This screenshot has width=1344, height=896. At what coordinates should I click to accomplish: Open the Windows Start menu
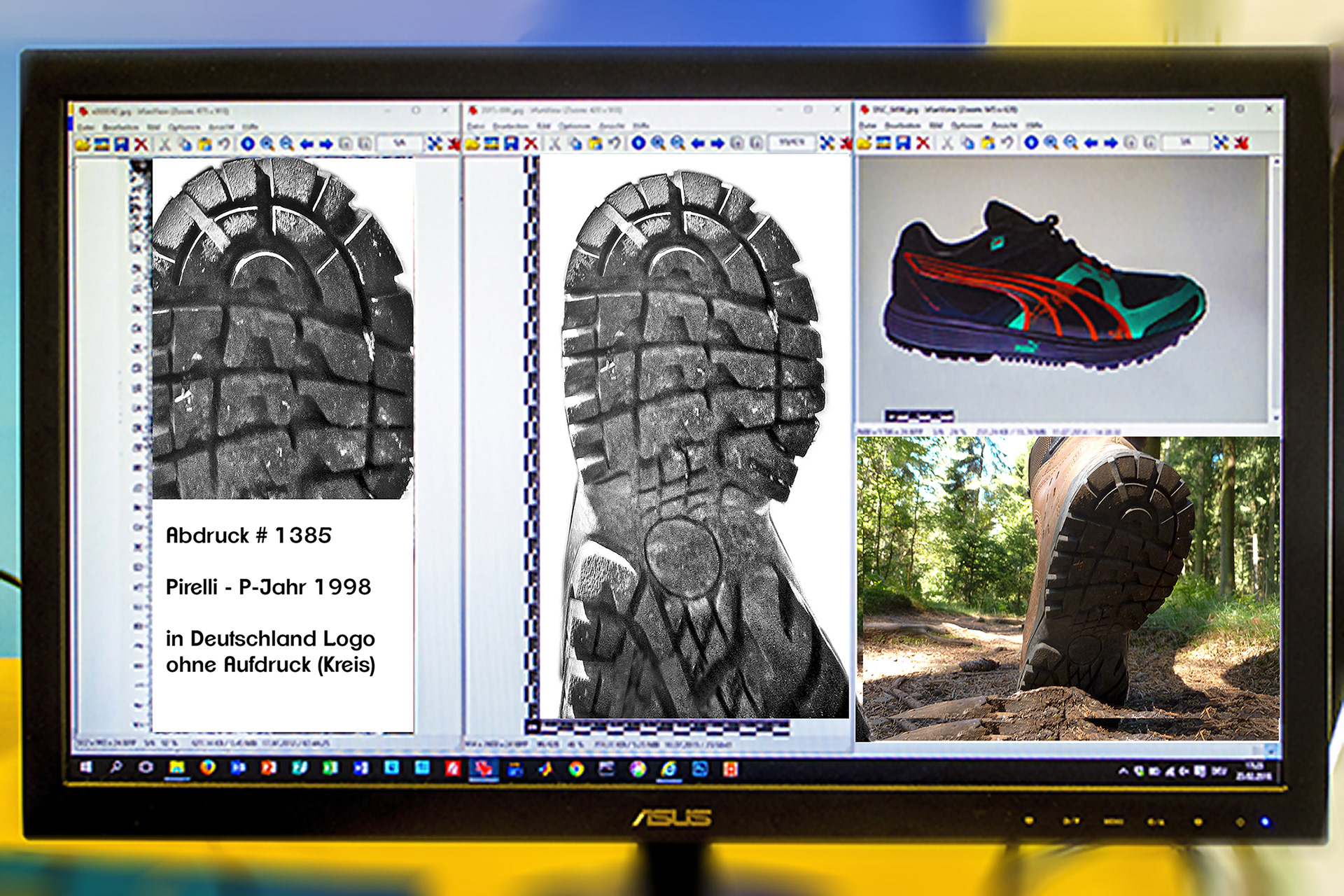tap(86, 767)
